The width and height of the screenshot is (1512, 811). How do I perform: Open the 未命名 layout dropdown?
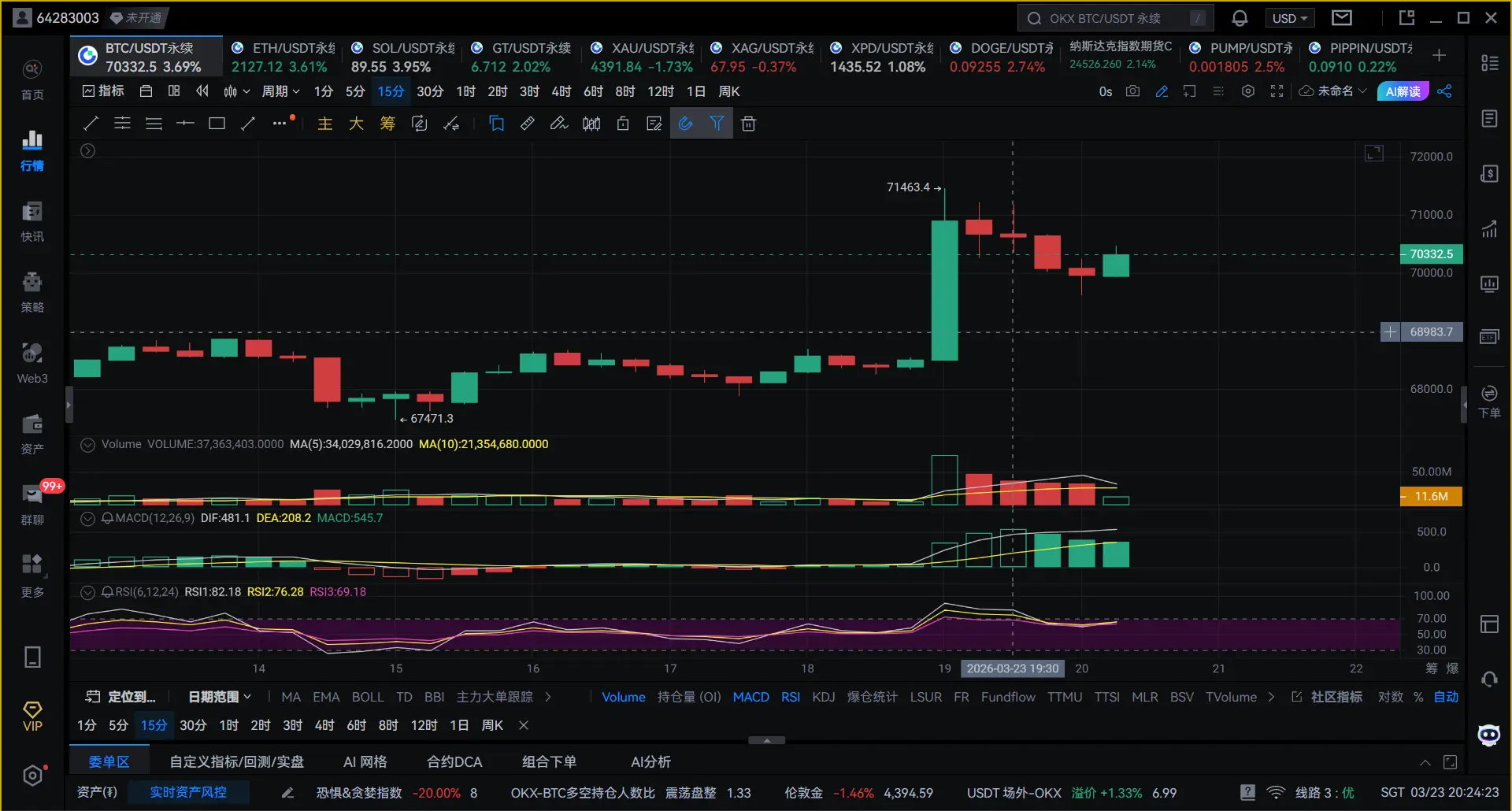[1333, 91]
